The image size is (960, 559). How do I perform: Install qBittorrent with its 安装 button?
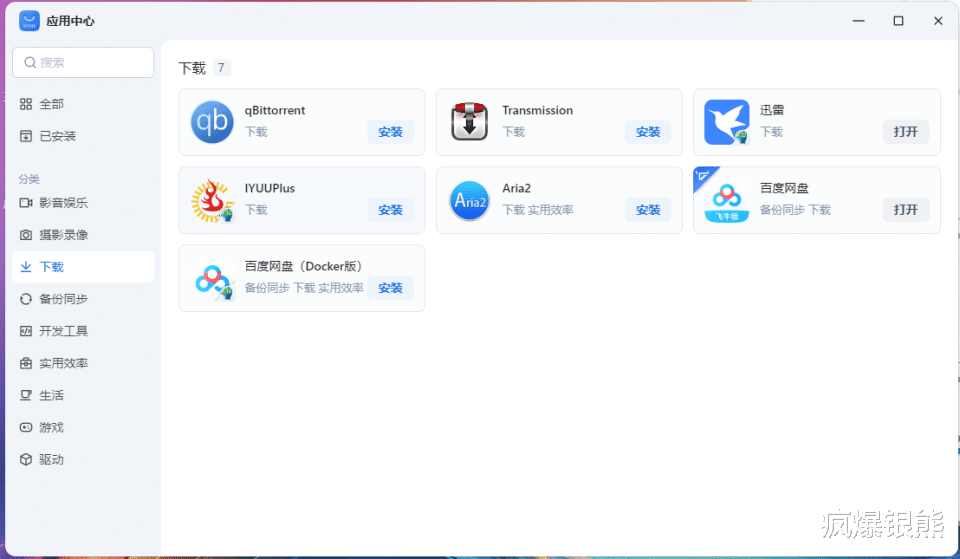(x=391, y=132)
